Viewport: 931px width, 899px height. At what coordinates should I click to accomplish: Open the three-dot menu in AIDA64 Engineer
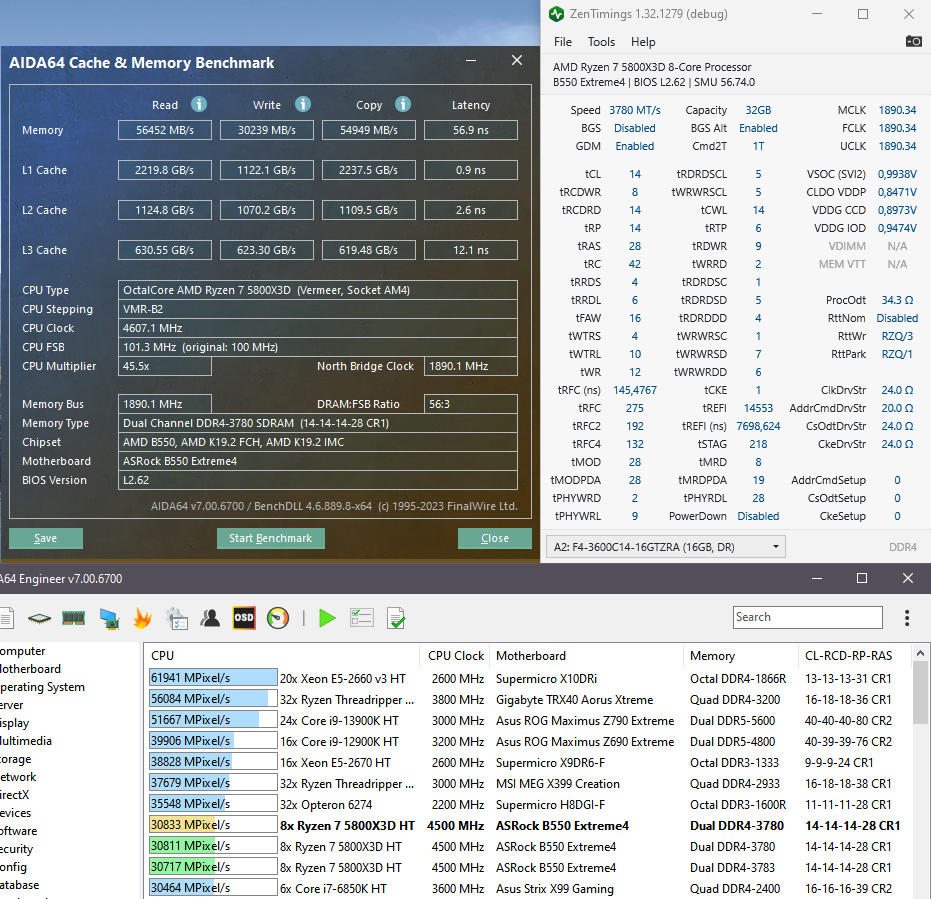pos(907,618)
